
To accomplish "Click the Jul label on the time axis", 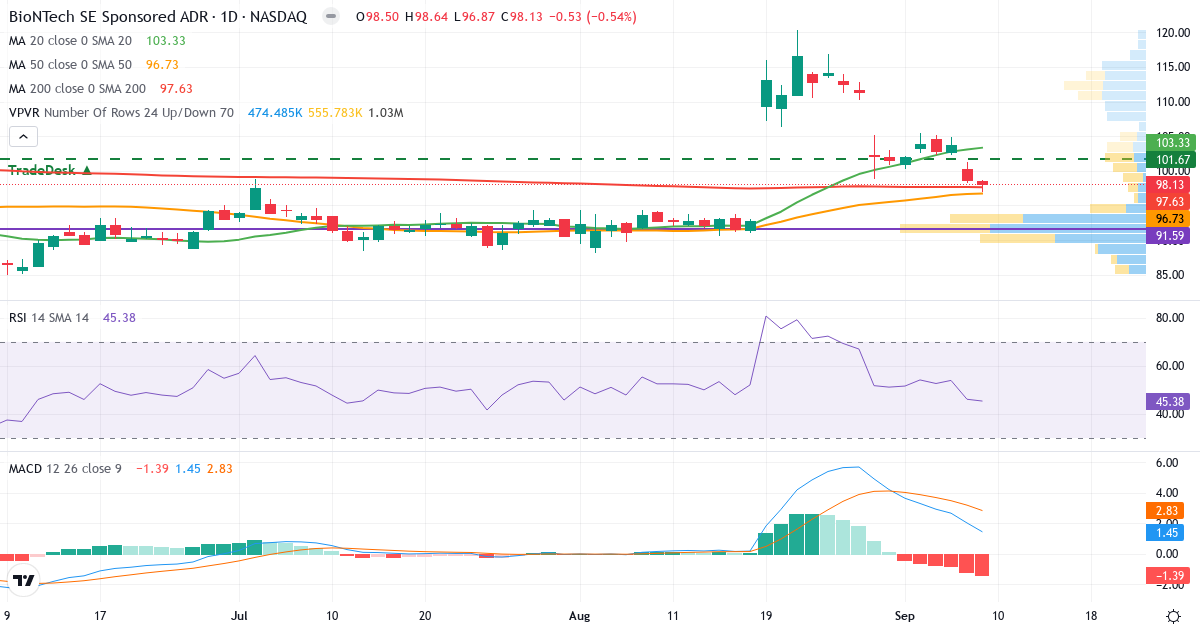I will 239,615.
